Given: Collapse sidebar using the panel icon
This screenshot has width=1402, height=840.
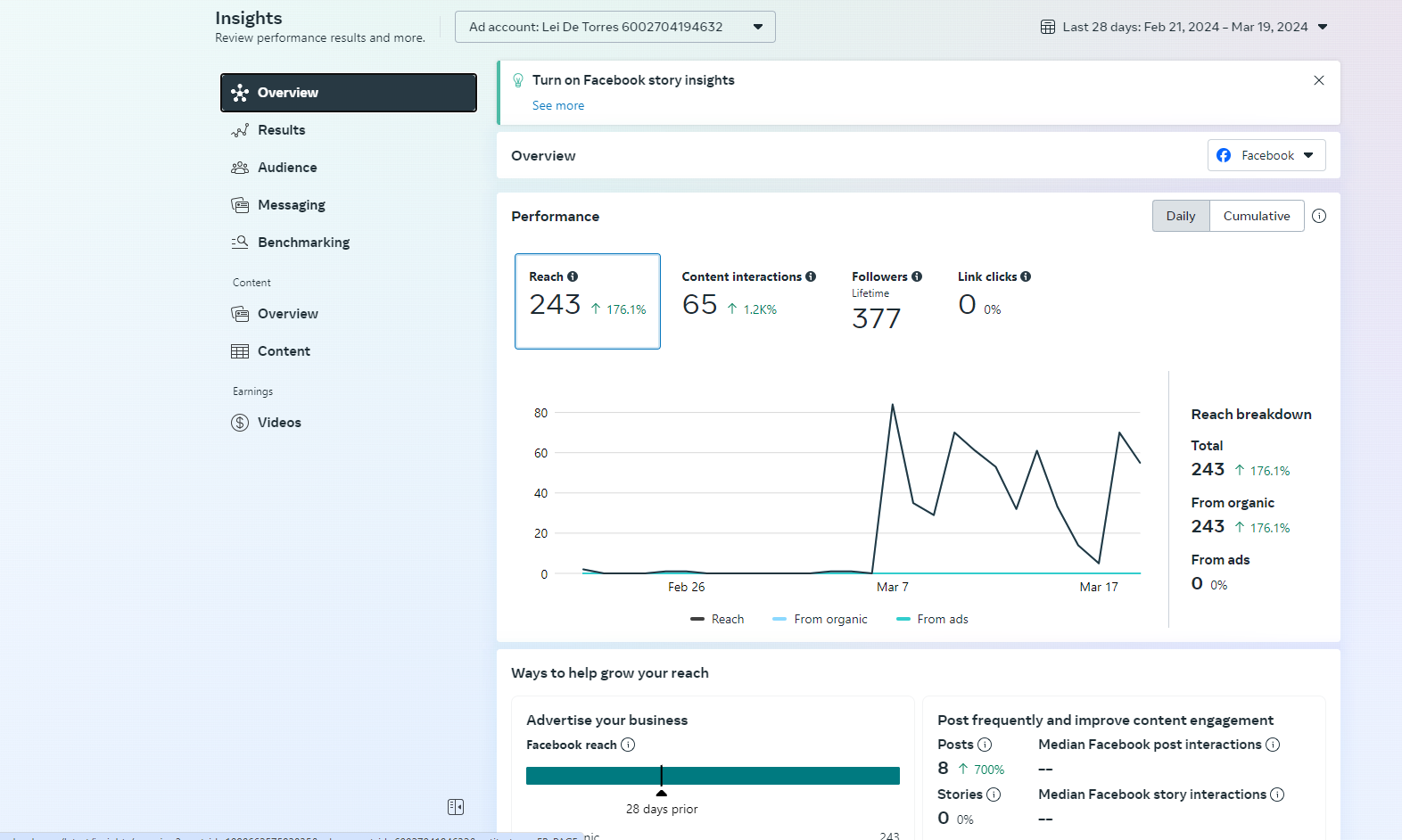Looking at the screenshot, I should point(456,807).
